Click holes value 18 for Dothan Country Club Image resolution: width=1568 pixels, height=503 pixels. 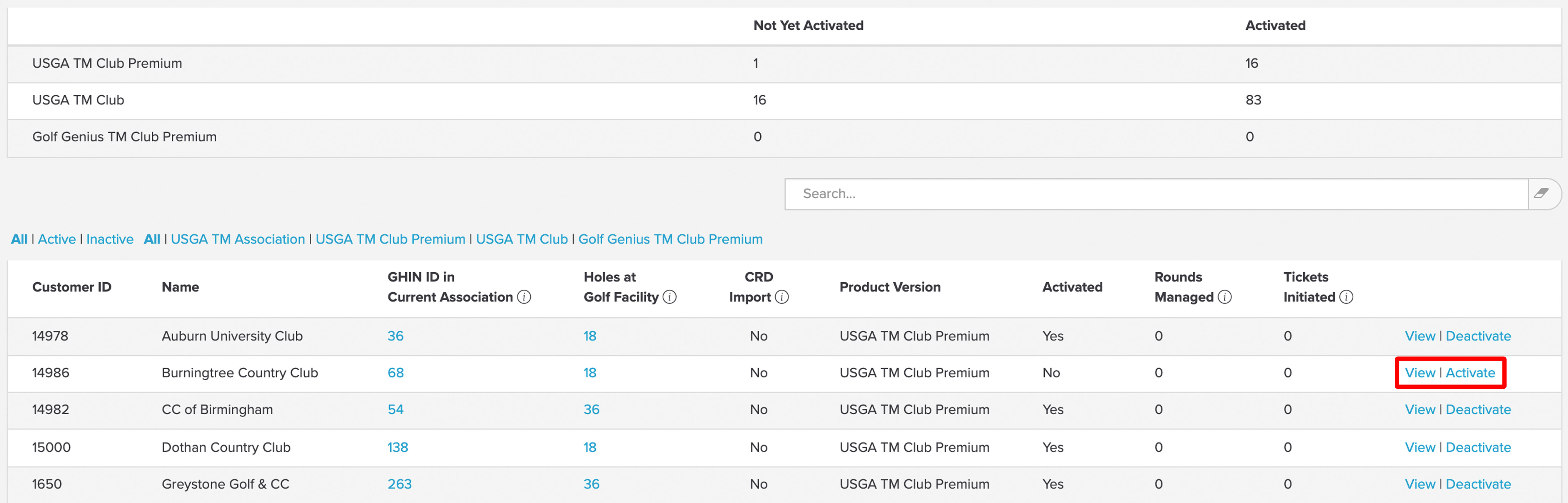click(x=590, y=448)
